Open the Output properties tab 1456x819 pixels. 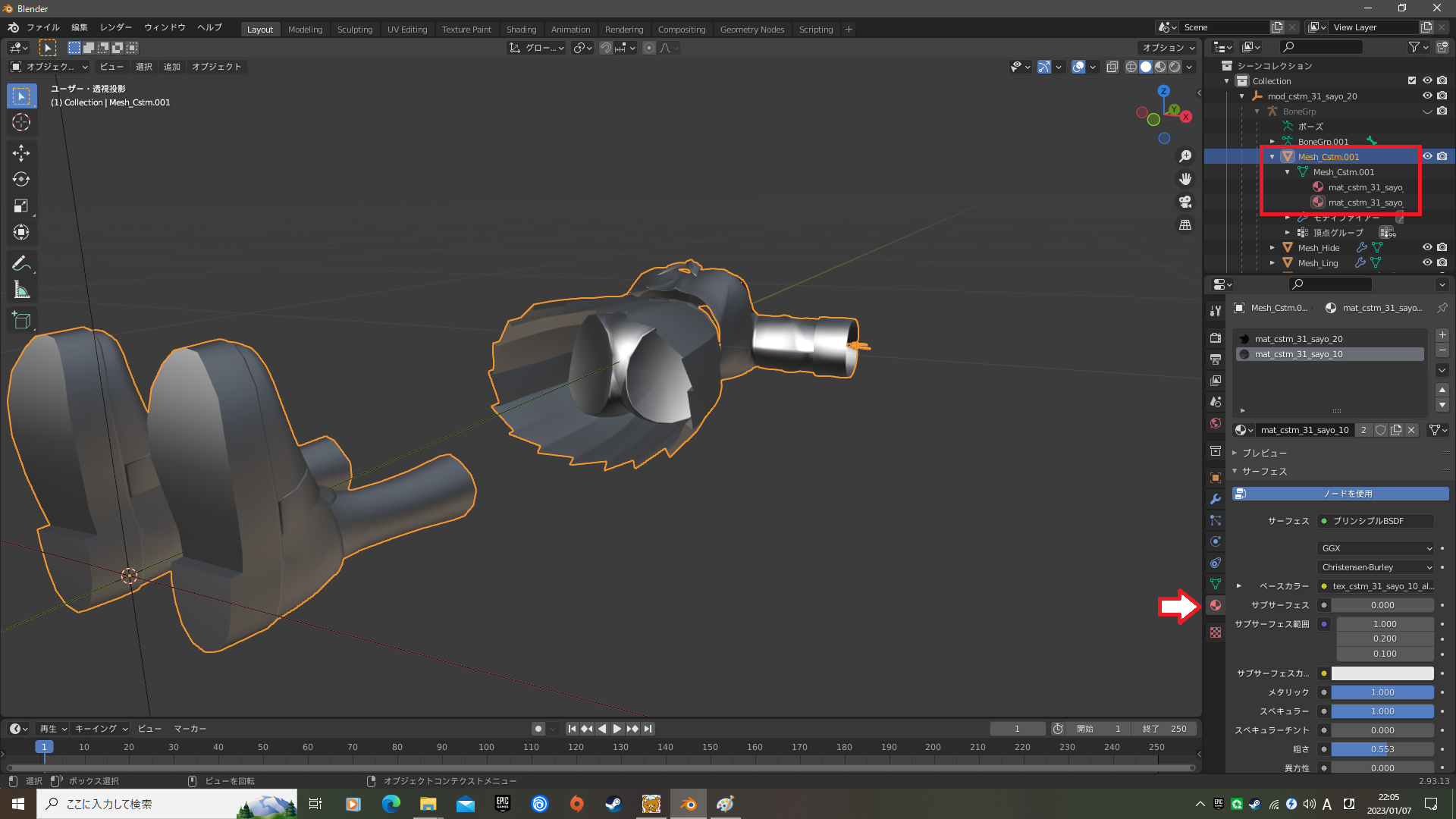(x=1216, y=359)
